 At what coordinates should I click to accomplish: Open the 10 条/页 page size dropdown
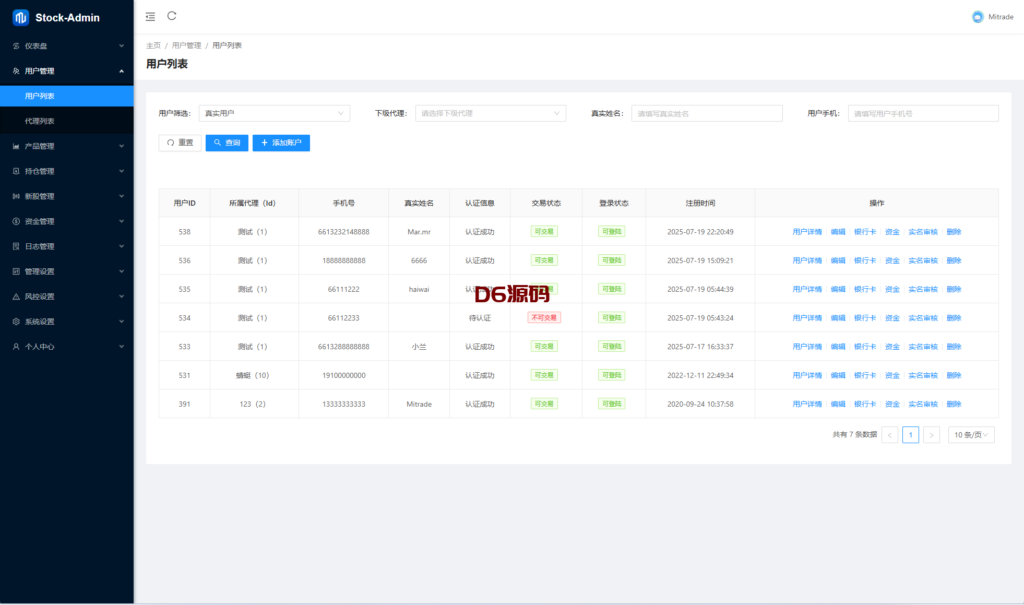[972, 435]
